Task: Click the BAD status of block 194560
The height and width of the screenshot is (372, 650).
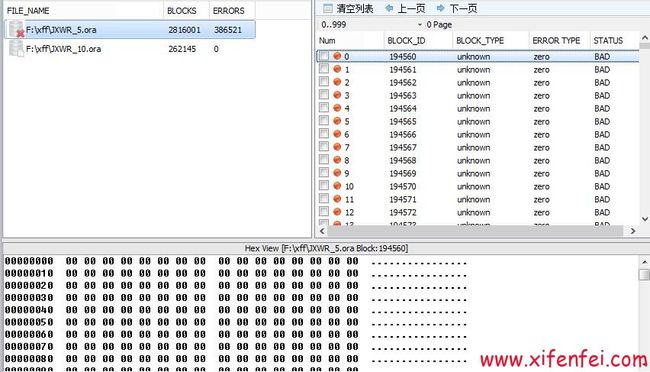Action: (602, 56)
